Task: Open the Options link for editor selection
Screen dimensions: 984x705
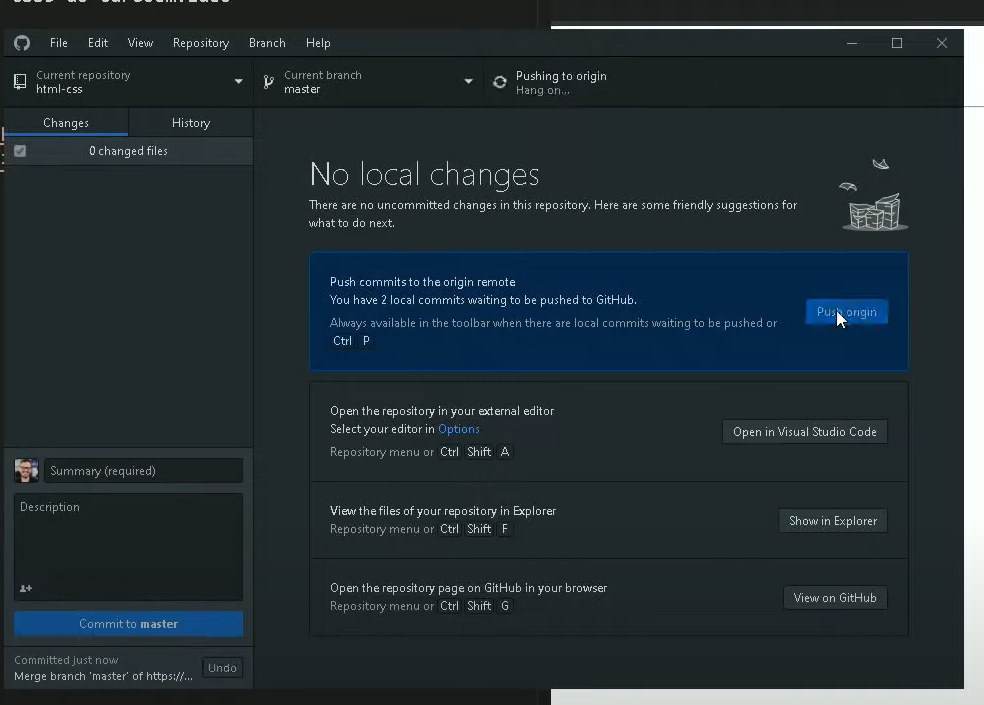Action: [459, 429]
